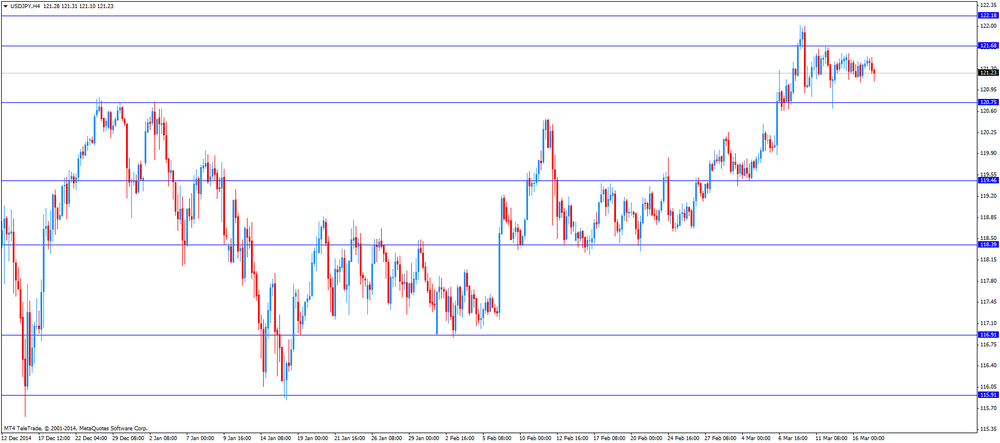The height and width of the screenshot is (443, 1000).
Task: Click the 17 Feb 08:00 time label
Action: pyautogui.click(x=610, y=439)
